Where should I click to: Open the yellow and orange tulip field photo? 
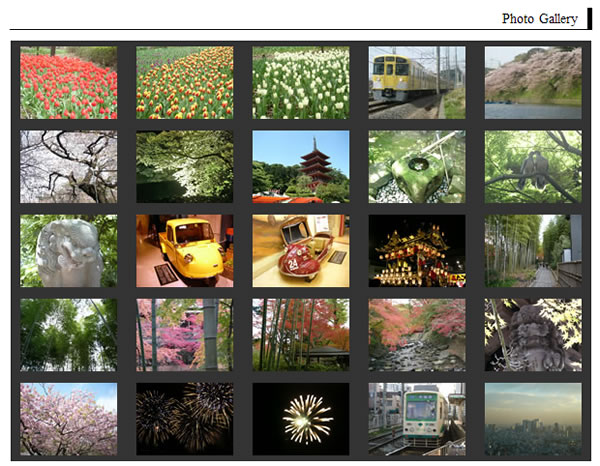184,83
